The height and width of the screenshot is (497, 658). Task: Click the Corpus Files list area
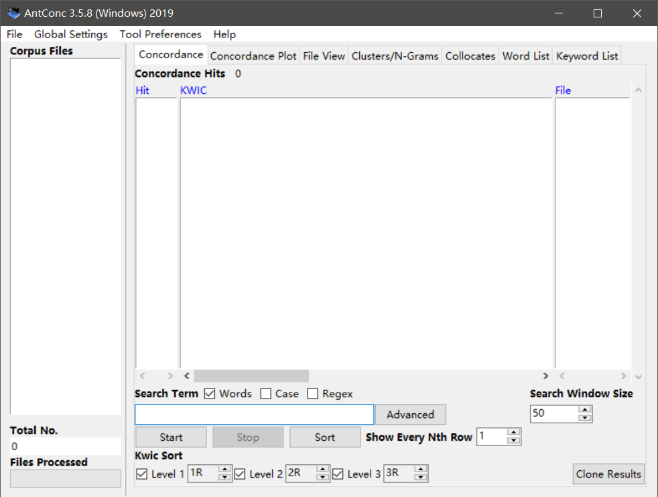coord(65,236)
